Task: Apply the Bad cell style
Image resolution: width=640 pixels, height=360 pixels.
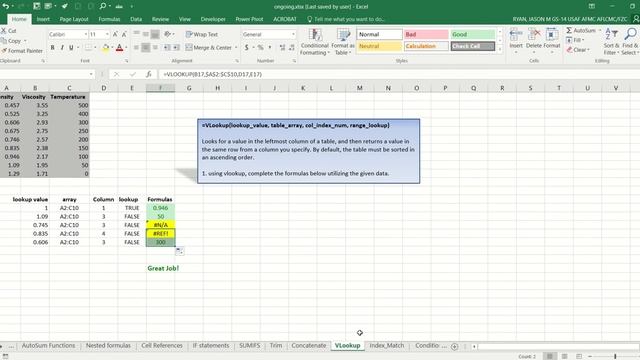Action: coord(426,34)
